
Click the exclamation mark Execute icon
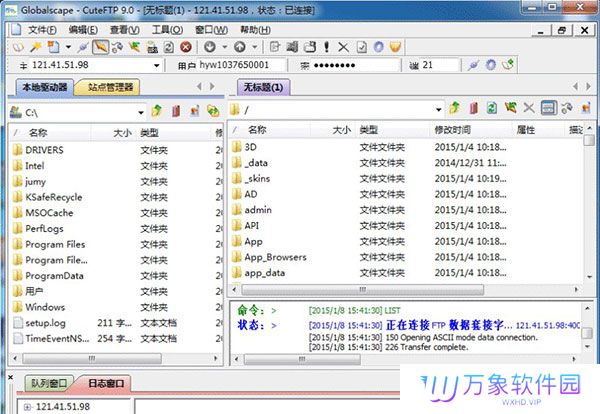pyautogui.click(x=326, y=47)
